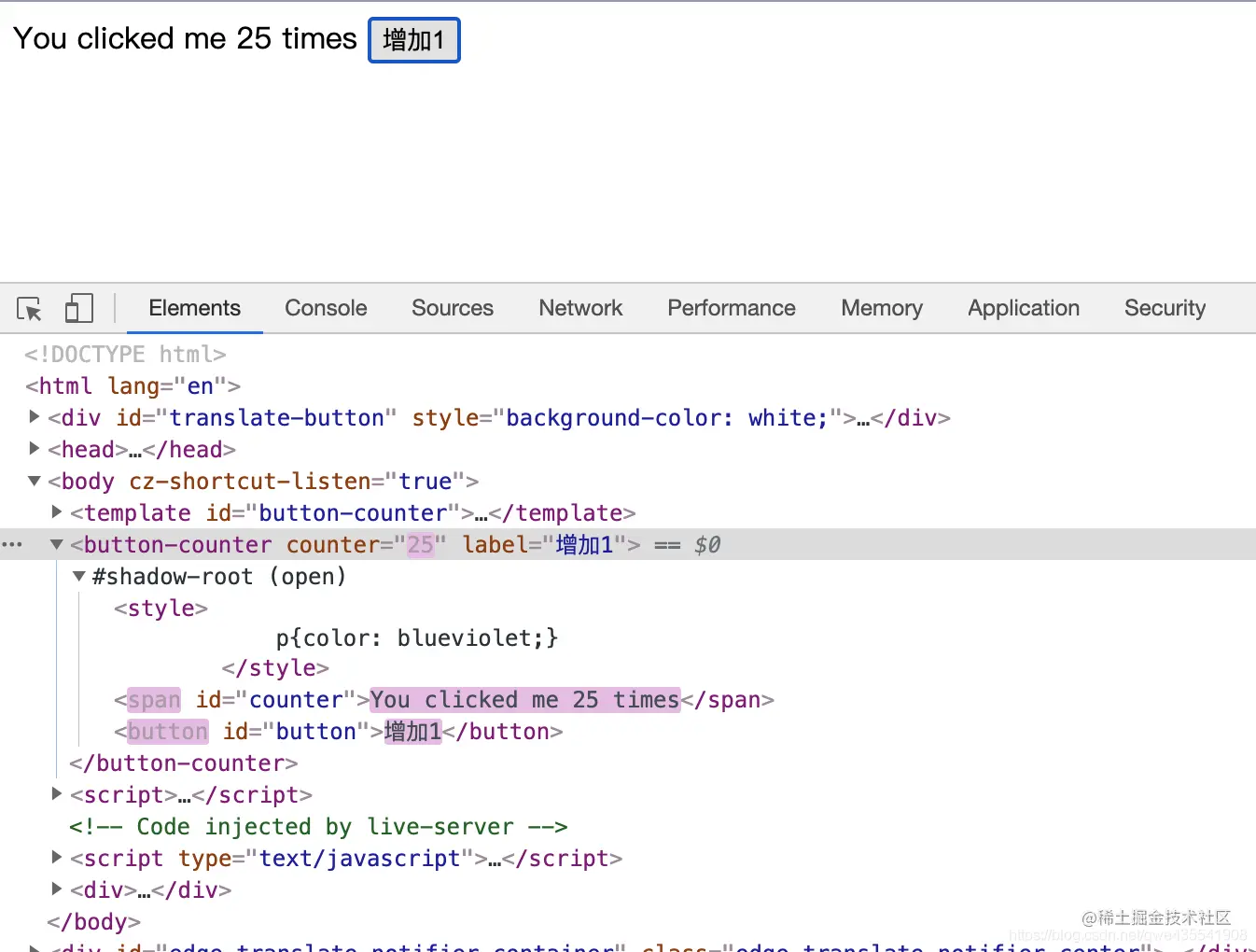Open the Memory tab
Viewport: 1256px width, 952px height.
[x=882, y=308]
